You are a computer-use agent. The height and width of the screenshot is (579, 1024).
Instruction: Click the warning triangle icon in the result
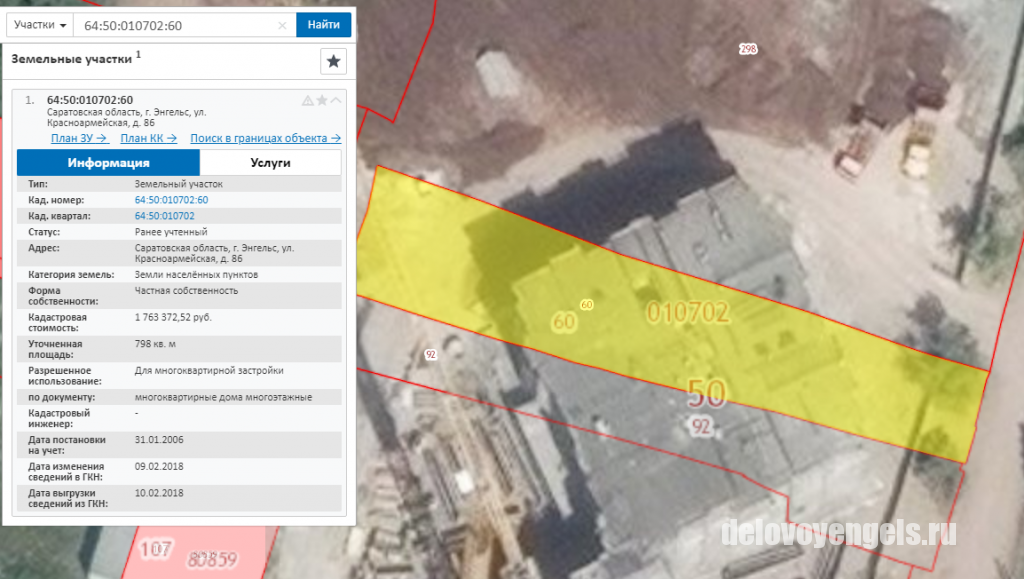tap(308, 101)
